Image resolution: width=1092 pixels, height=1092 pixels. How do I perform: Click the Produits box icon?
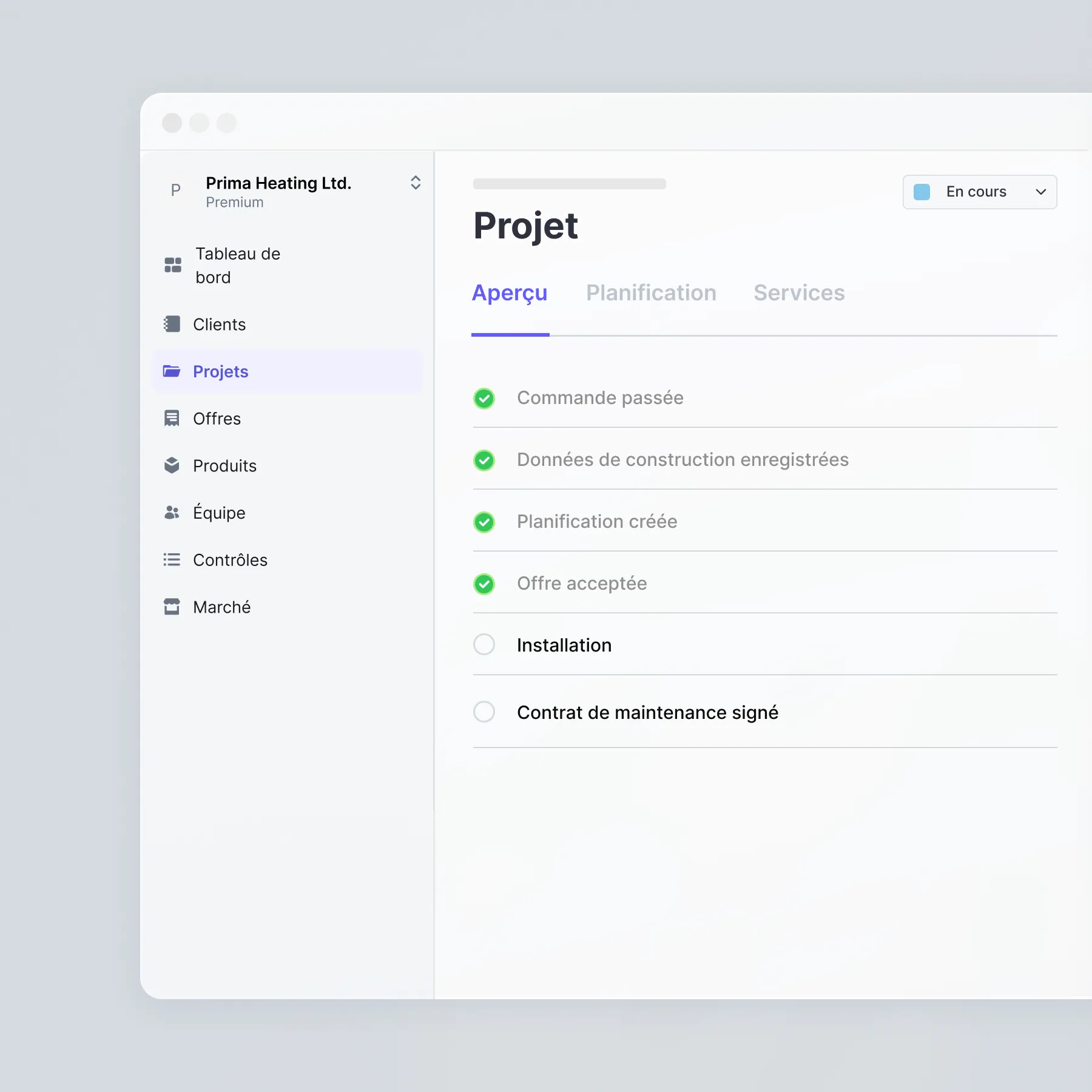tap(172, 465)
